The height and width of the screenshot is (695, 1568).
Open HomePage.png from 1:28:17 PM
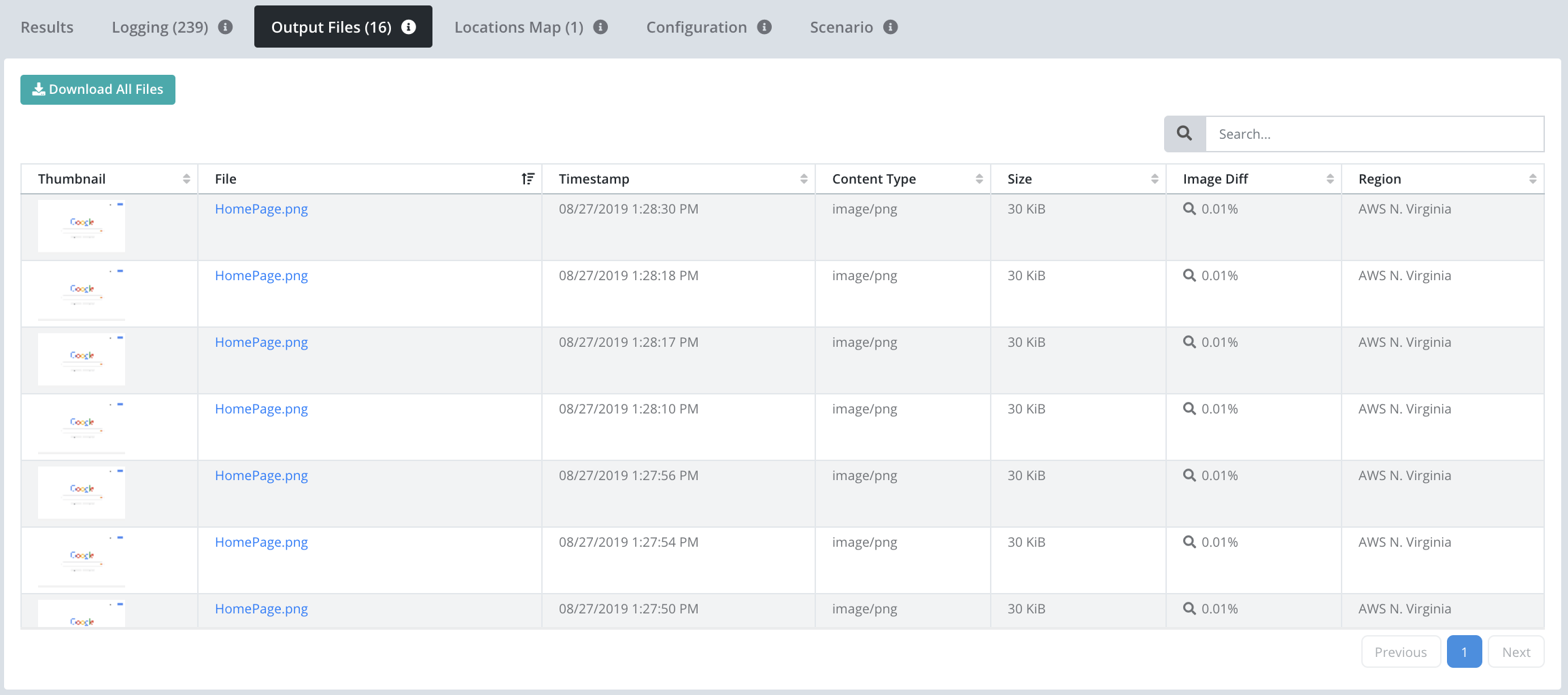(261, 342)
